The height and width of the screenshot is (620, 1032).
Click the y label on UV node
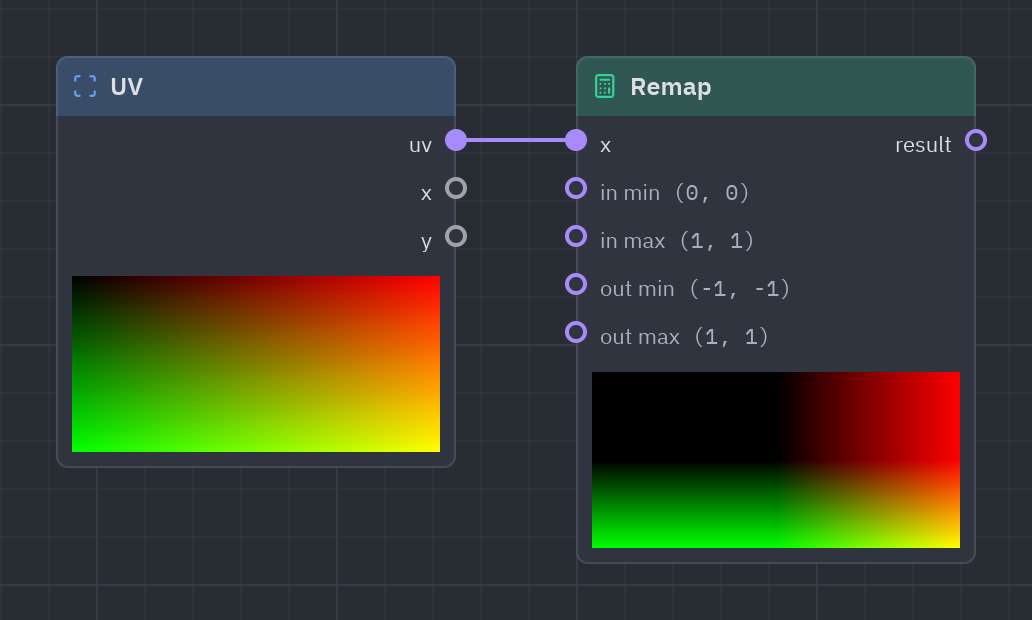click(x=426, y=242)
